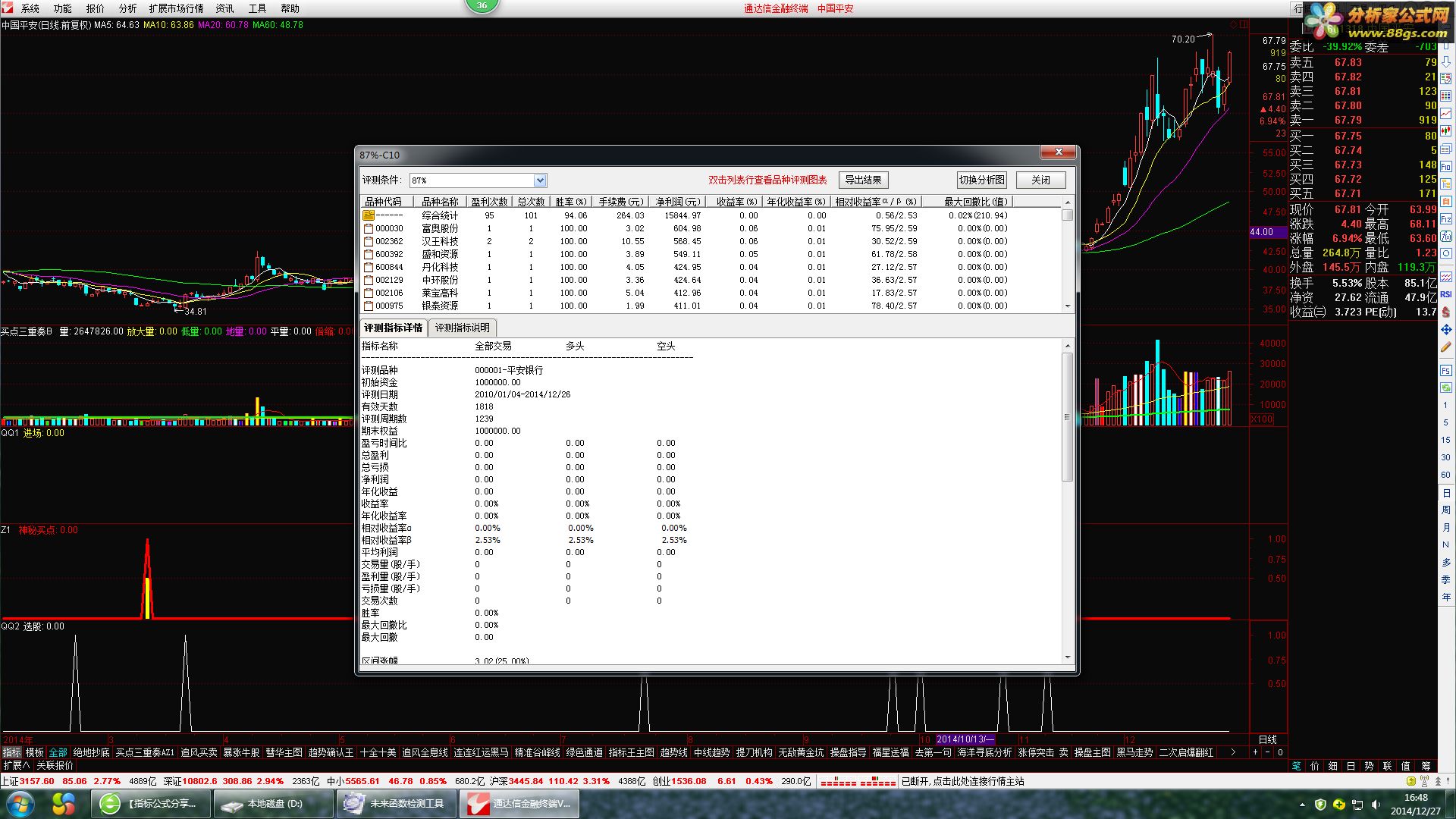Open the 功能 menu
This screenshot has width=1456, height=819.
tap(62, 8)
